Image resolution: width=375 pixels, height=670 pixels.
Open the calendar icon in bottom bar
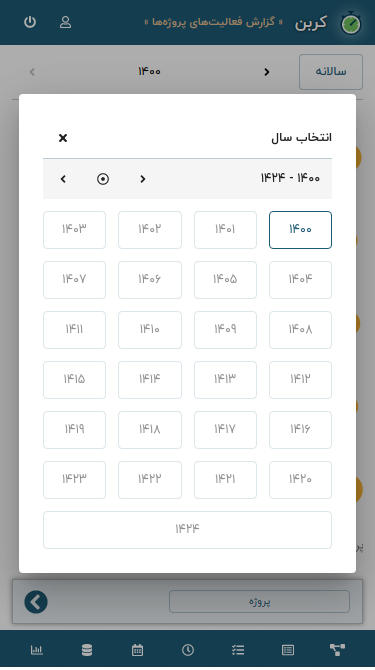137,650
